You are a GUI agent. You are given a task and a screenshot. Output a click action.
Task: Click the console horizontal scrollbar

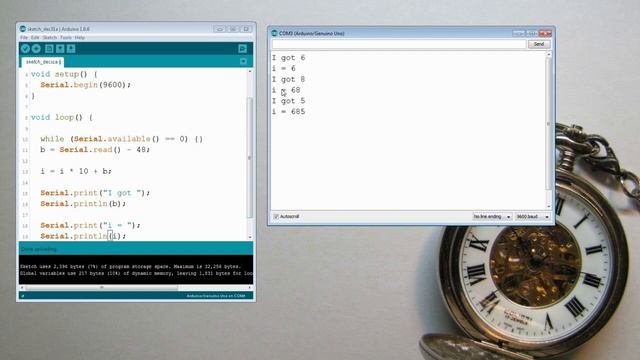click(x=101, y=287)
